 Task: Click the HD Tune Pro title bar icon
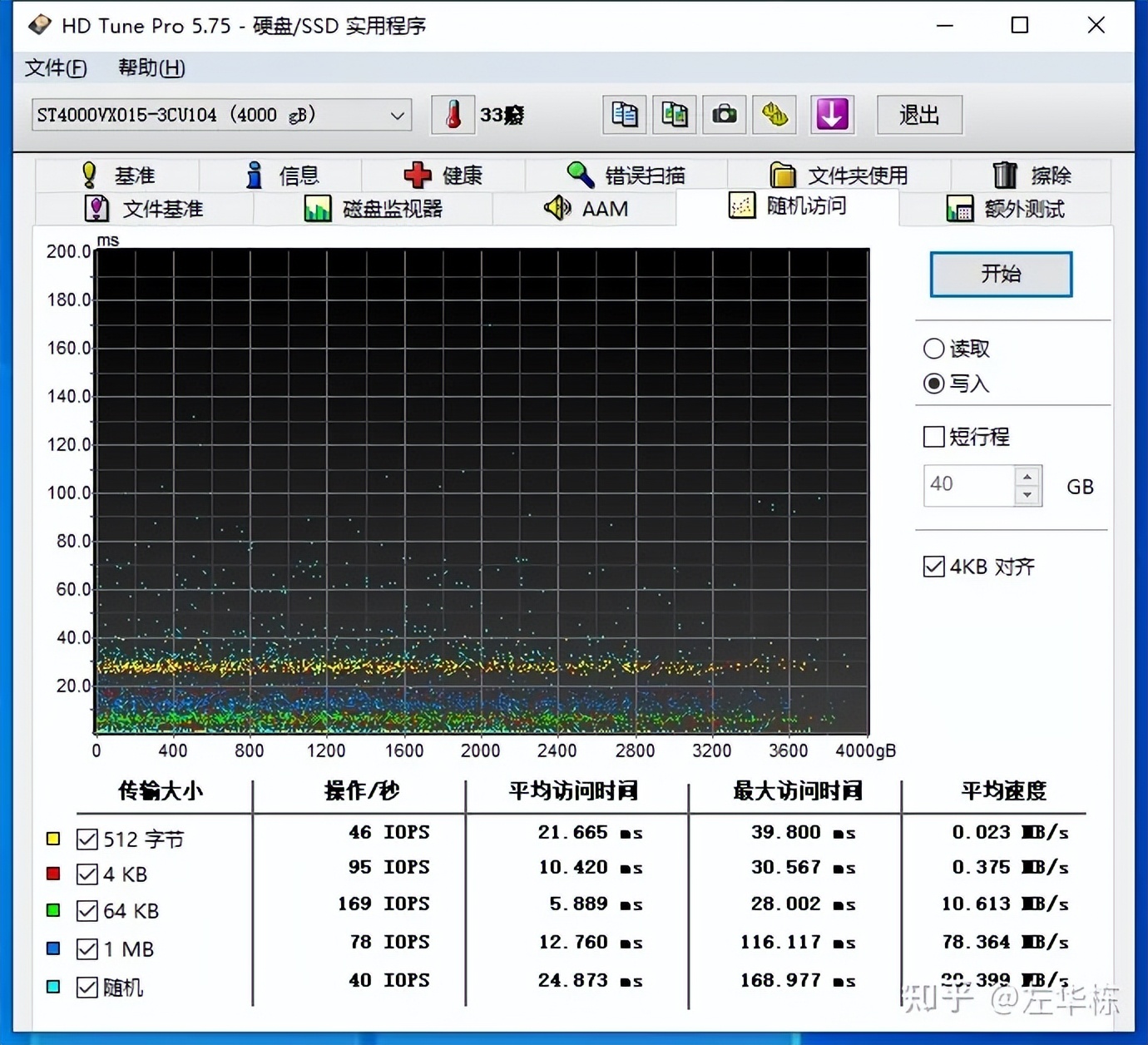(39, 25)
